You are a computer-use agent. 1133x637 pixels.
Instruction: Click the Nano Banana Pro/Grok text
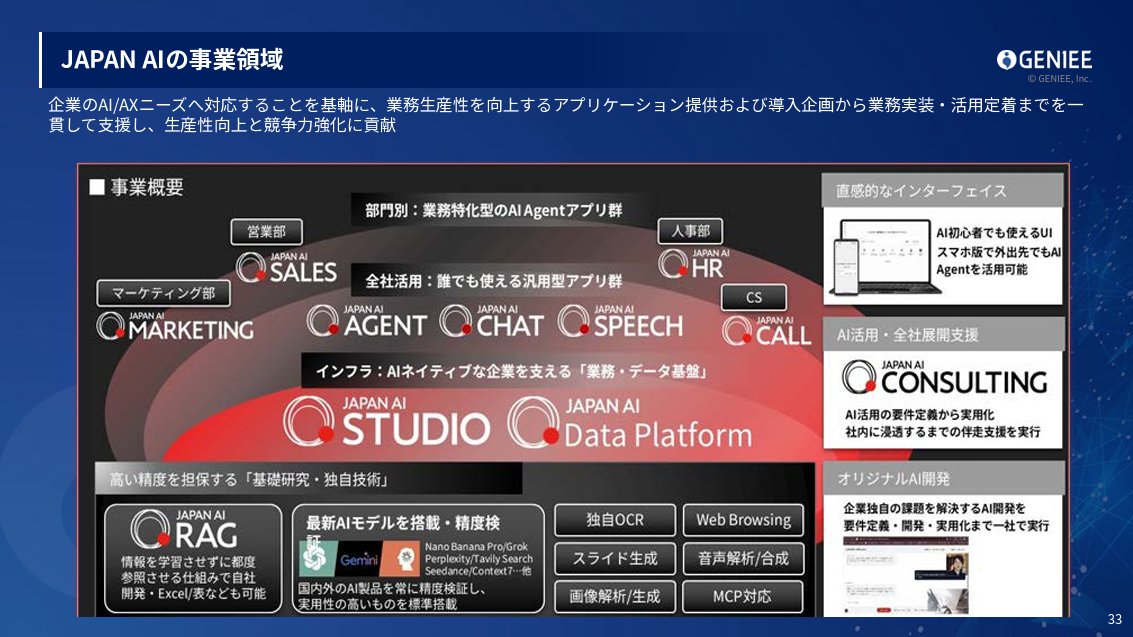pyautogui.click(x=476, y=547)
